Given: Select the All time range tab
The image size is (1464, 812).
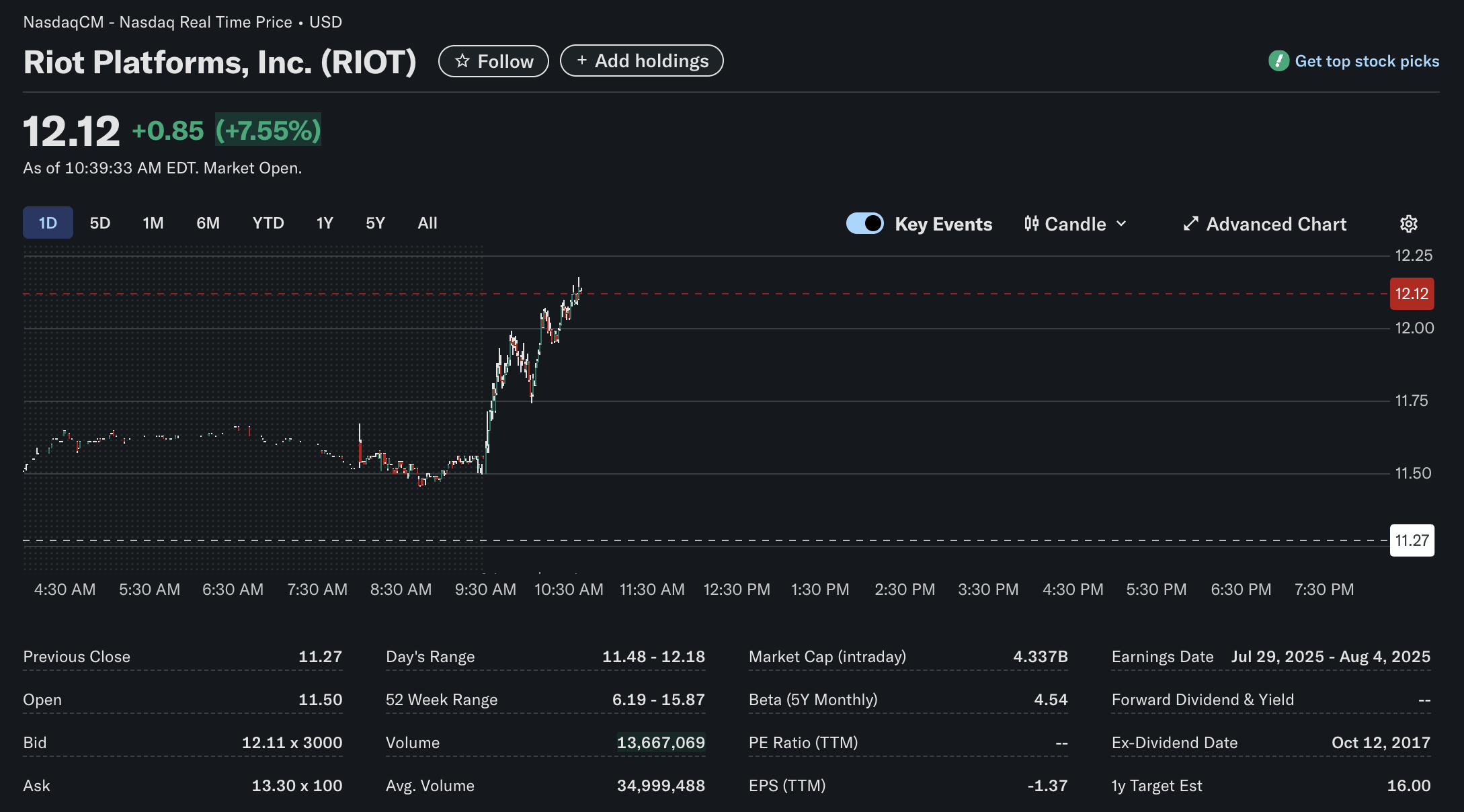Looking at the screenshot, I should coord(428,222).
